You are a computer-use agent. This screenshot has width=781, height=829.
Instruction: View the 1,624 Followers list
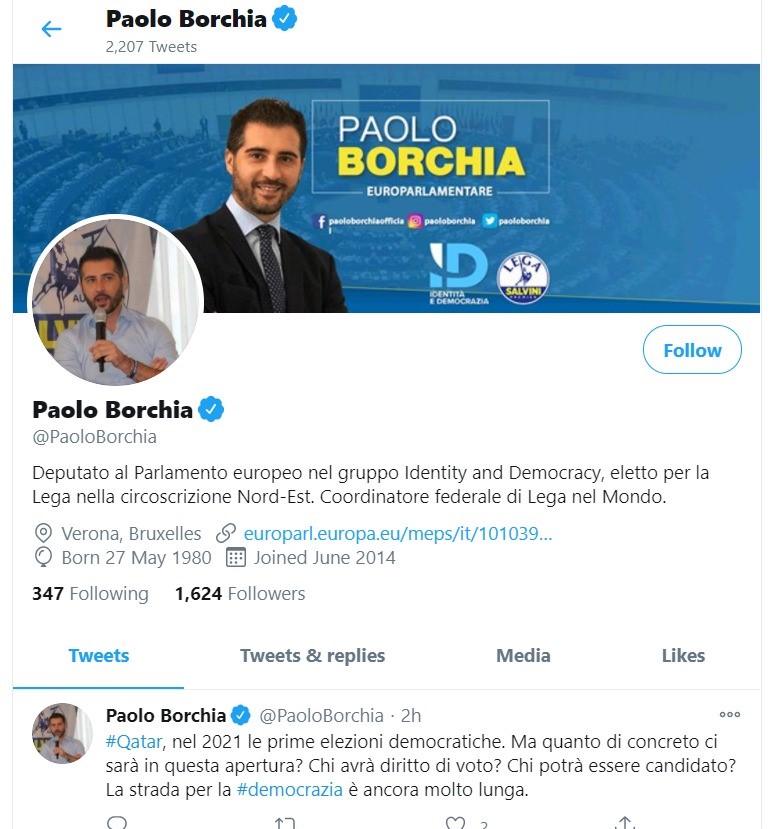pyautogui.click(x=240, y=593)
